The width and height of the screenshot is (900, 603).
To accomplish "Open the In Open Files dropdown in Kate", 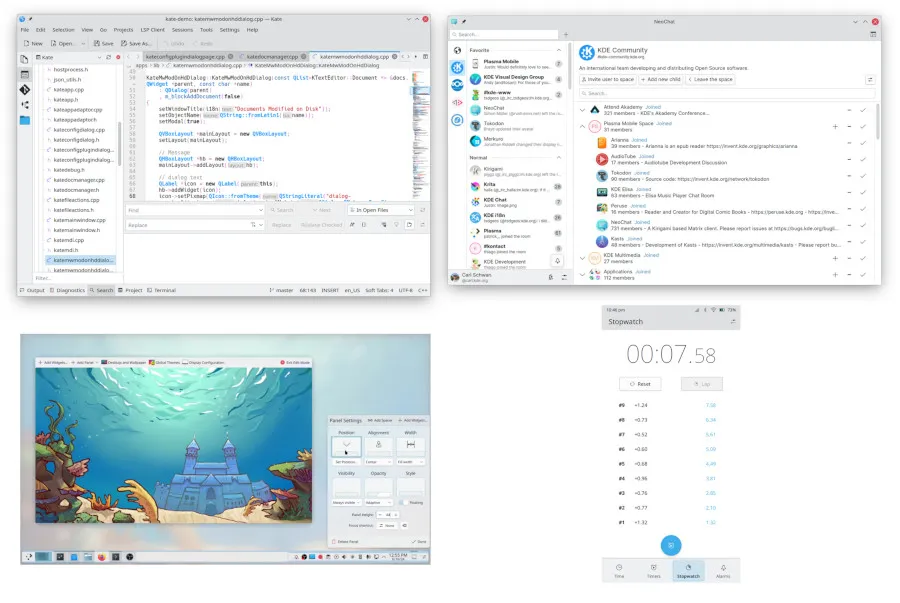I will 380,210.
